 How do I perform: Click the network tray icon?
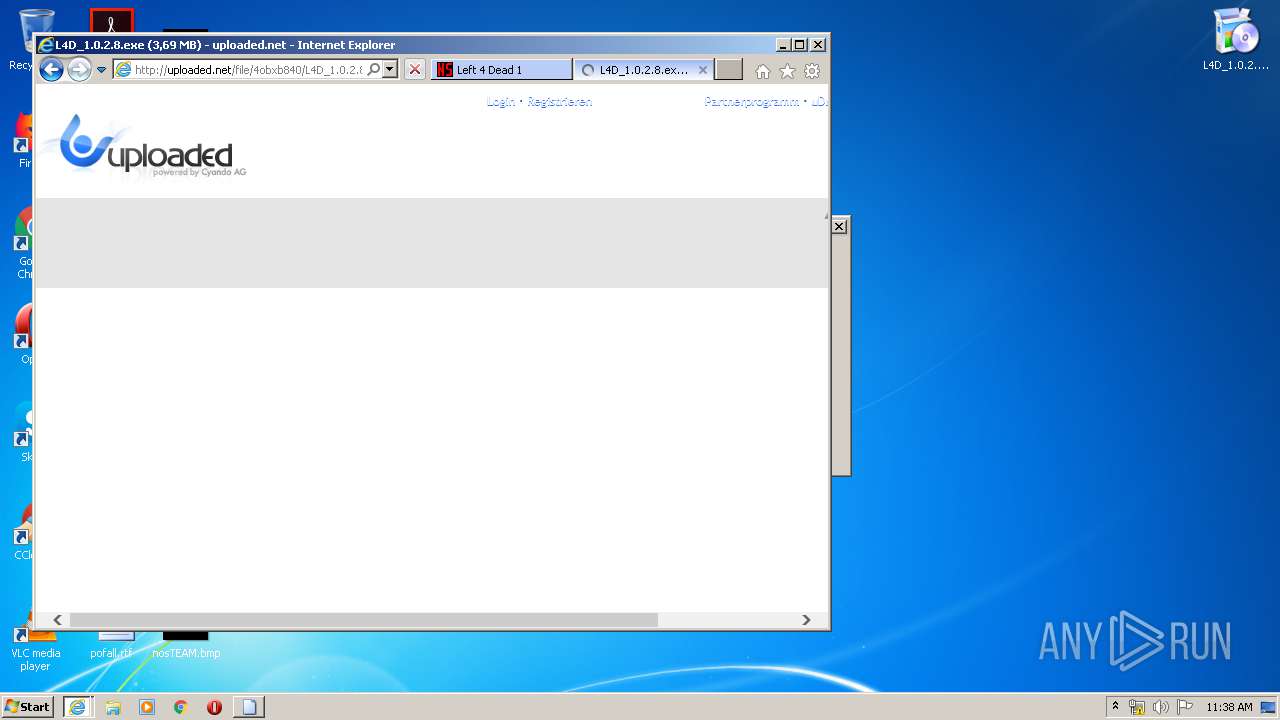click(x=1137, y=707)
